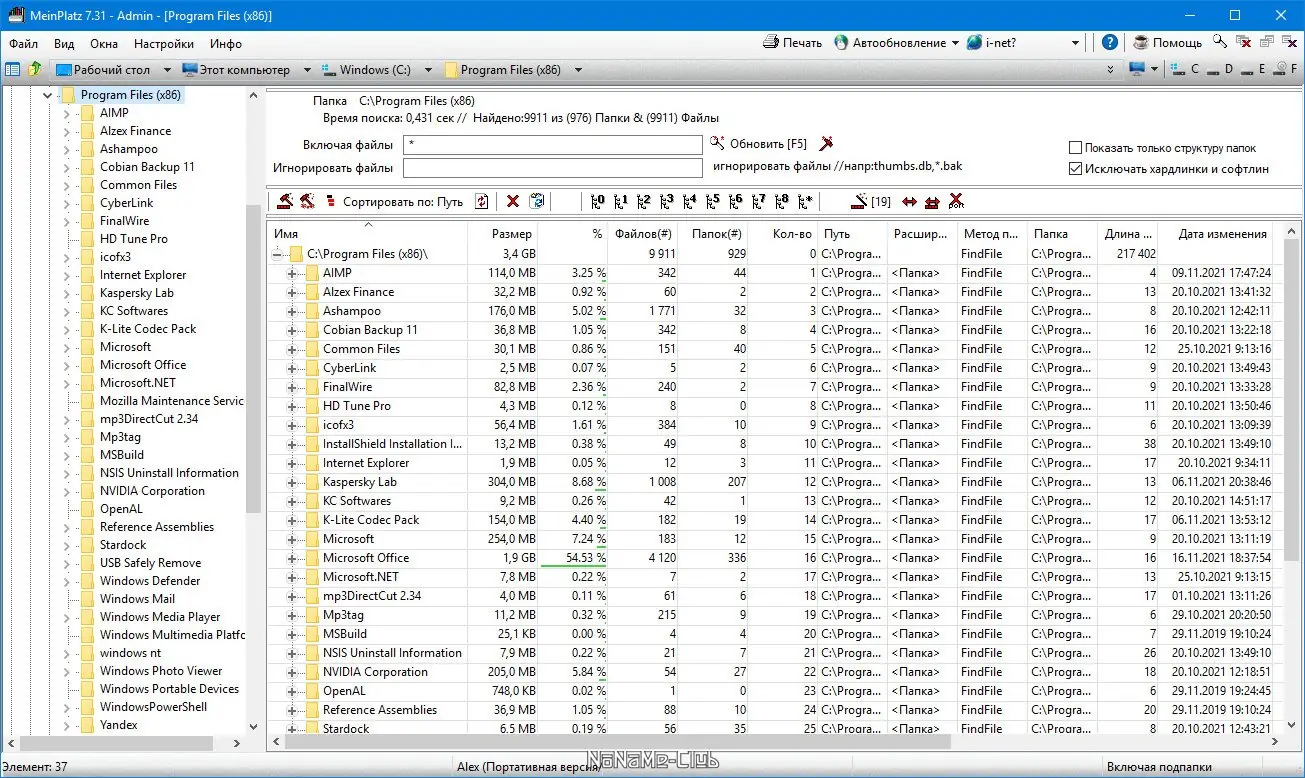The image size is (1305, 778).
Task: Select NVIDIA Corporation in the left tree
Action: 152,491
